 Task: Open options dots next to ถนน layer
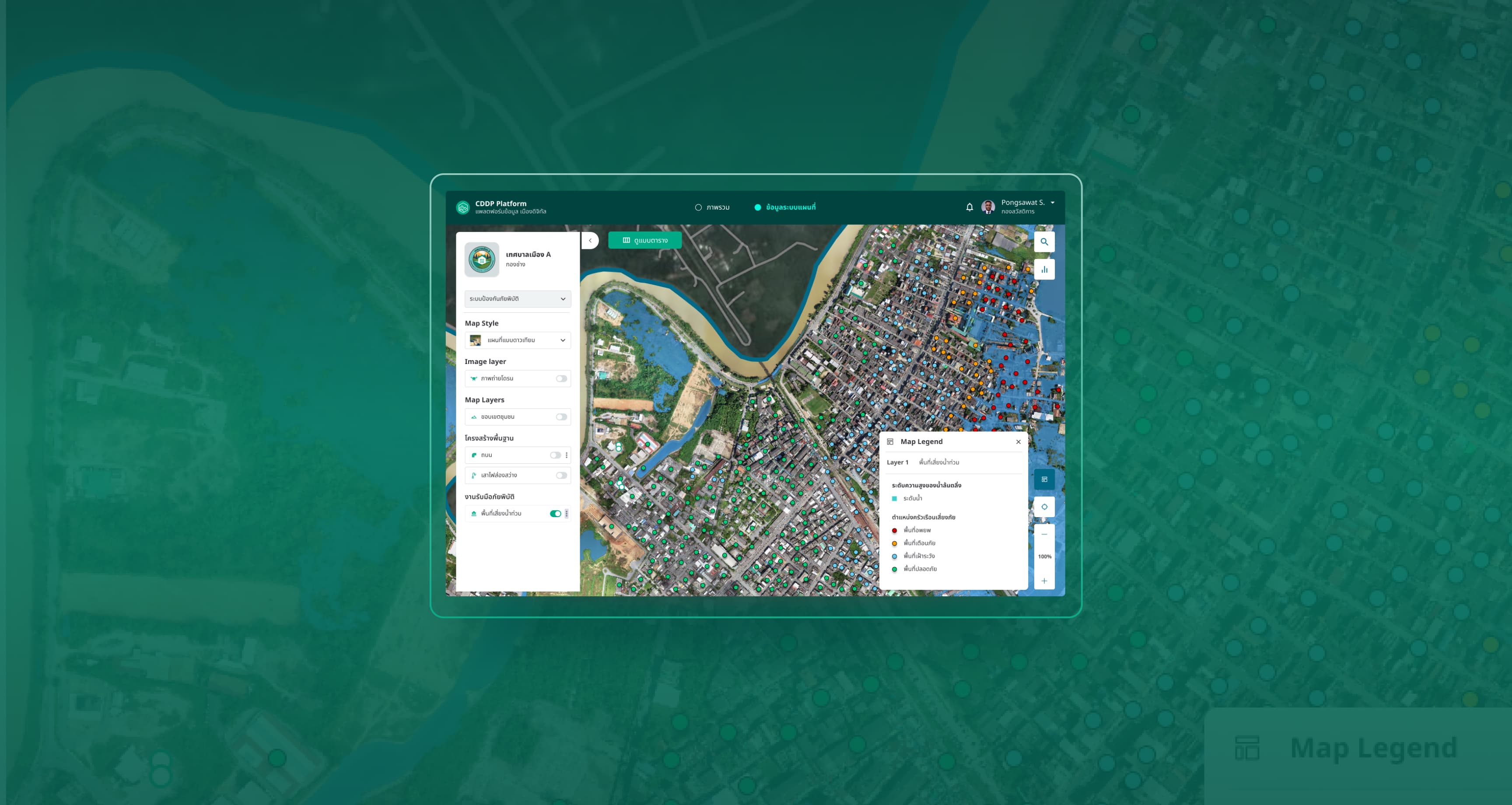pos(567,455)
